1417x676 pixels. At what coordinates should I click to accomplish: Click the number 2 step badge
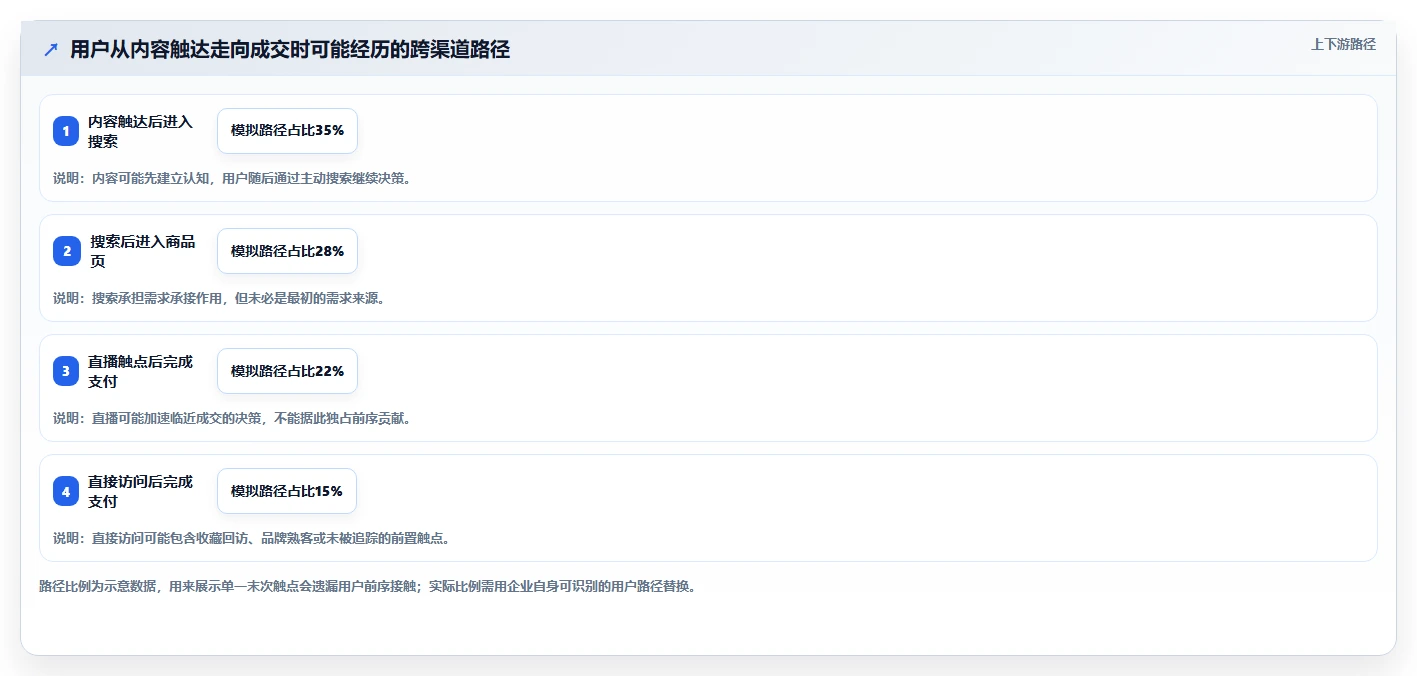(67, 251)
